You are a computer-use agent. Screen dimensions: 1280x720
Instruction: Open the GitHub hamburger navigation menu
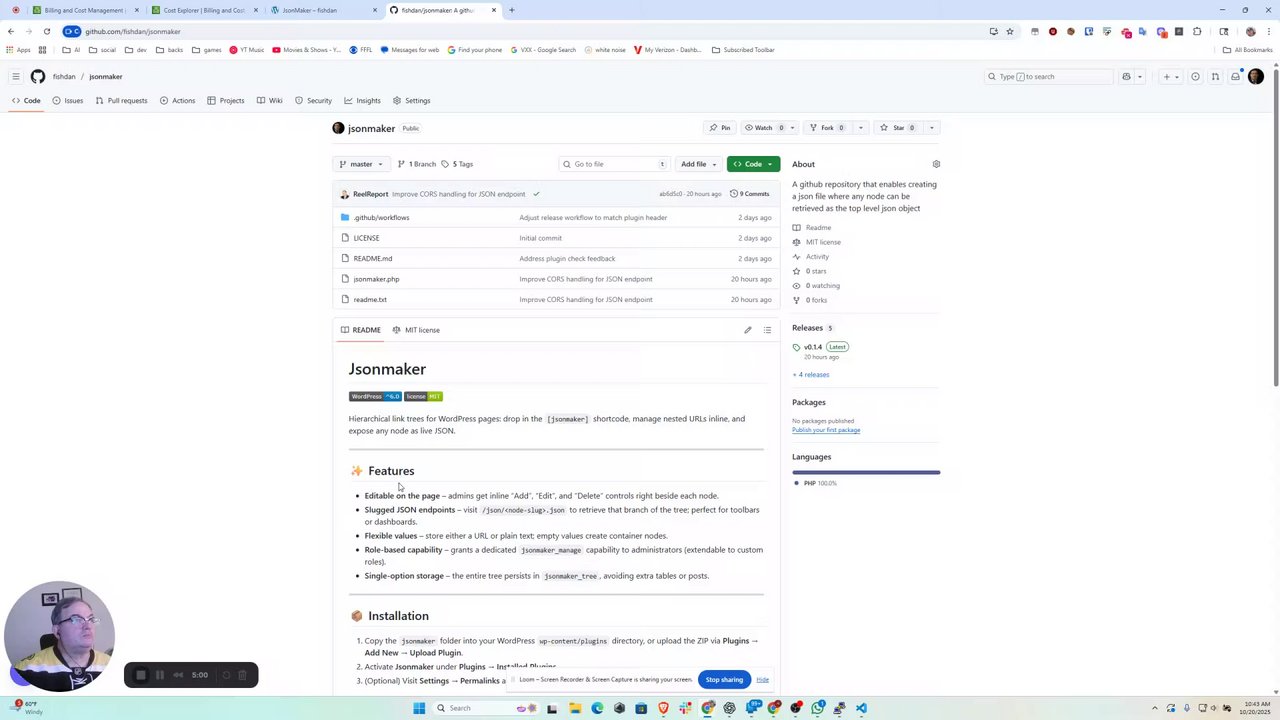point(15,76)
